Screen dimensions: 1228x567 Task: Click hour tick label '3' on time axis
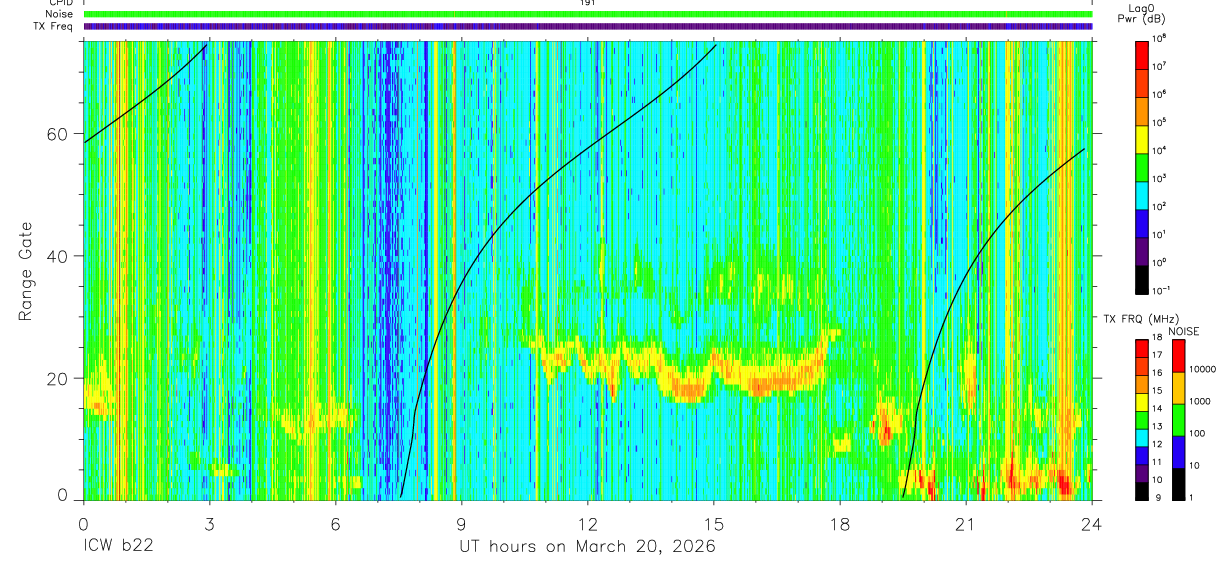click(209, 525)
